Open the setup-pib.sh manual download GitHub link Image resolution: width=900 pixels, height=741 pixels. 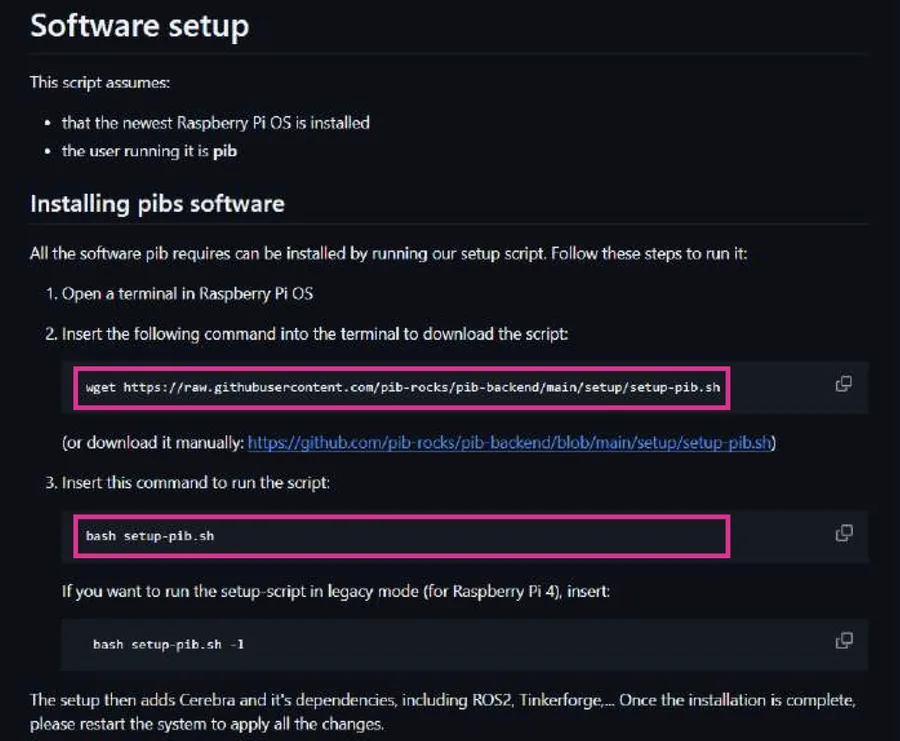click(509, 443)
